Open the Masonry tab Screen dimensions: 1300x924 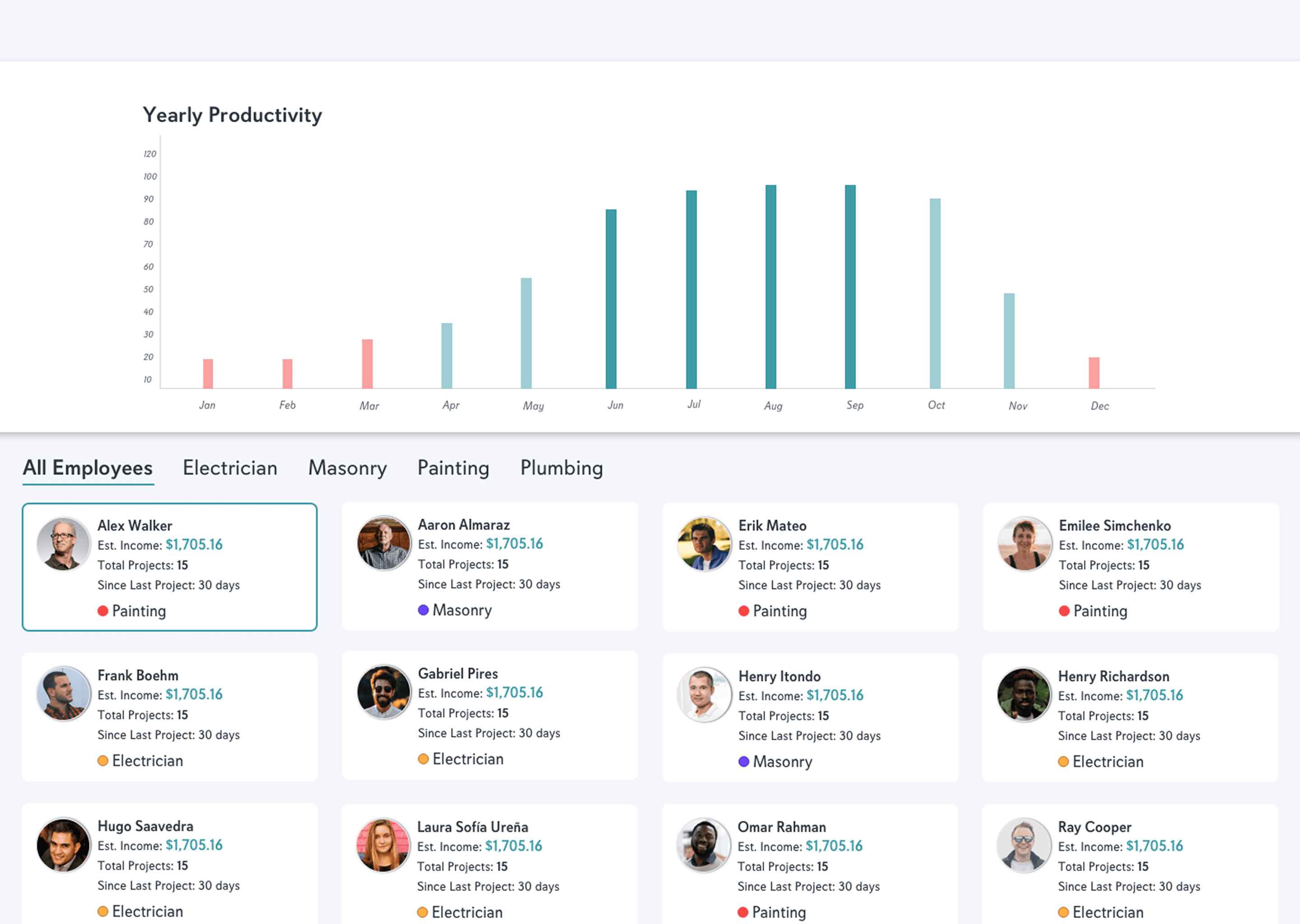pos(347,468)
